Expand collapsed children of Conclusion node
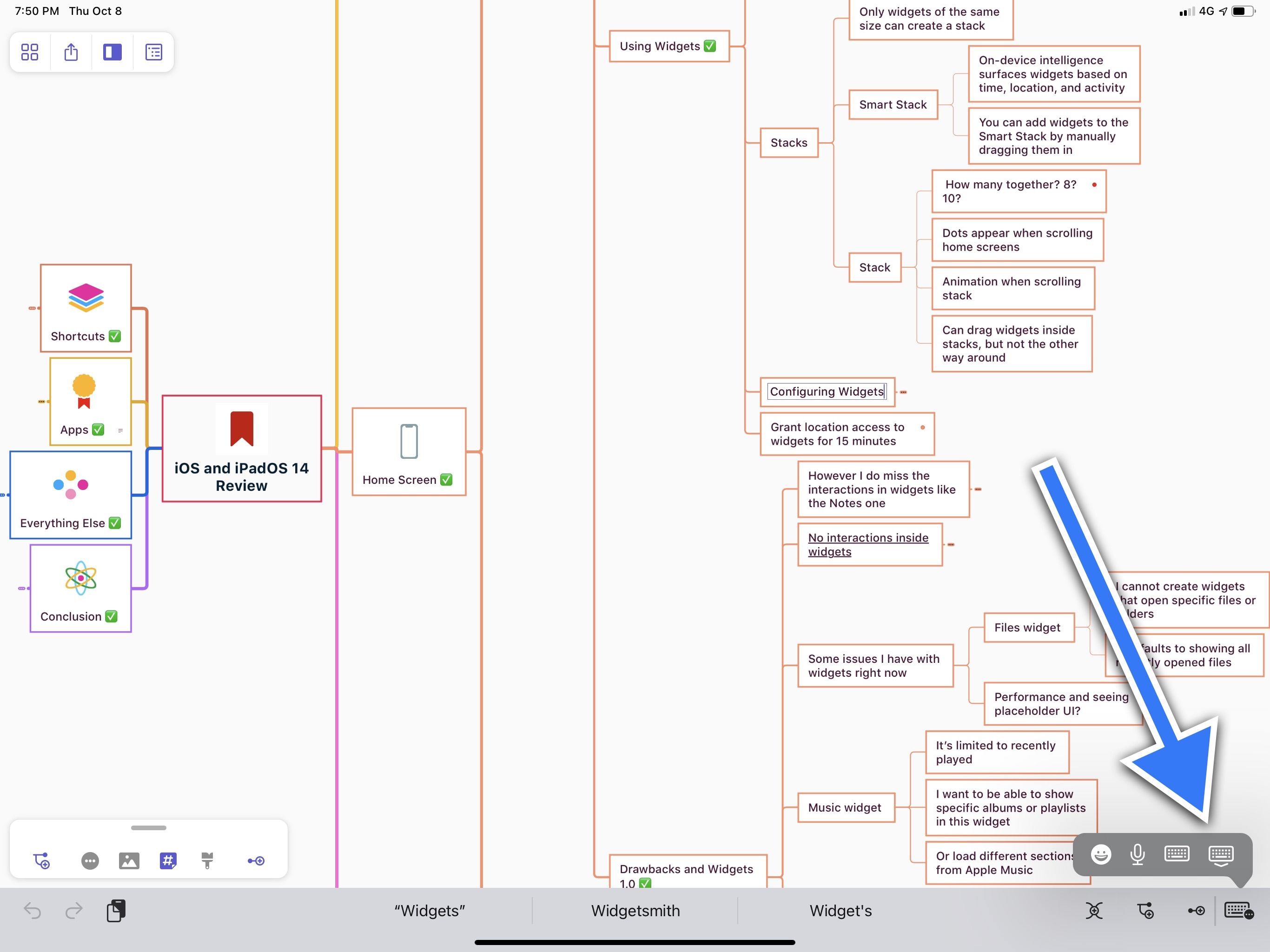This screenshot has width=1270, height=952. [x=23, y=588]
